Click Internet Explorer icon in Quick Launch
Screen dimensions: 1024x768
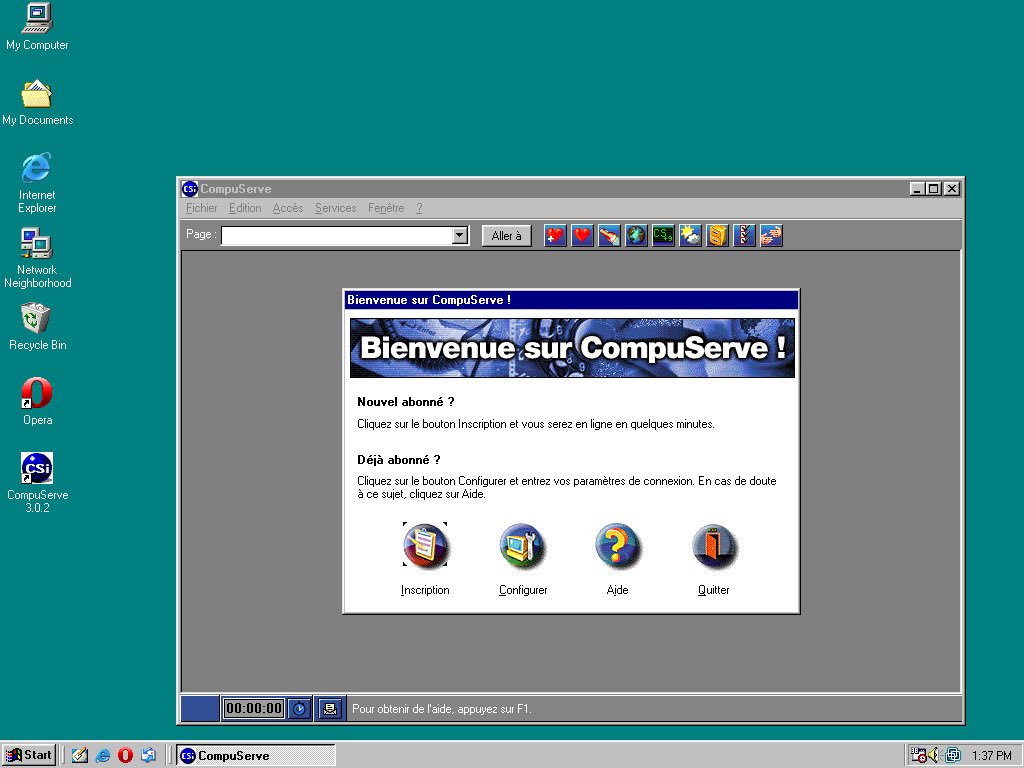(103, 756)
